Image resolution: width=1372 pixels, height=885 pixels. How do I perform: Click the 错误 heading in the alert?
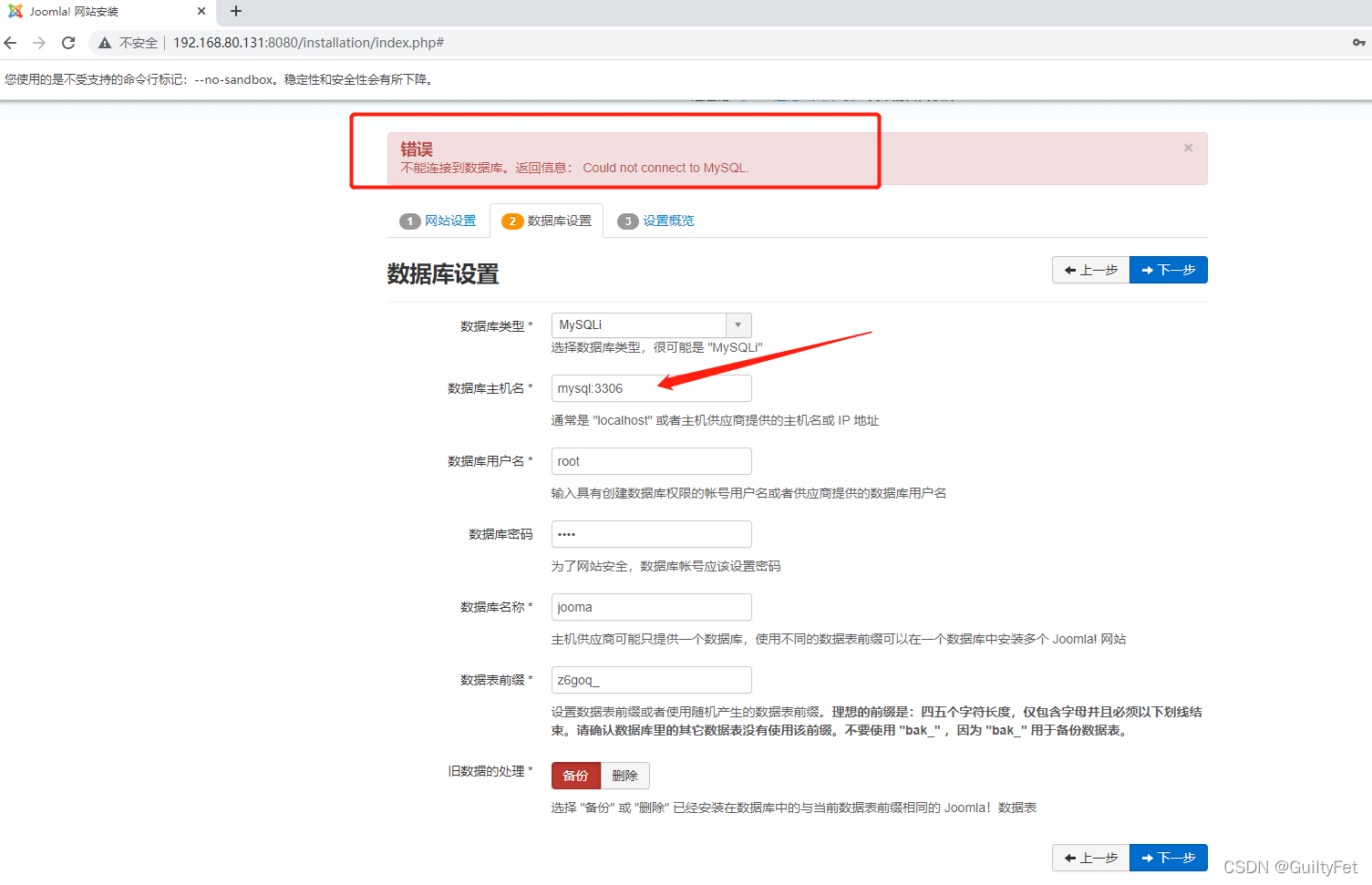(x=417, y=149)
